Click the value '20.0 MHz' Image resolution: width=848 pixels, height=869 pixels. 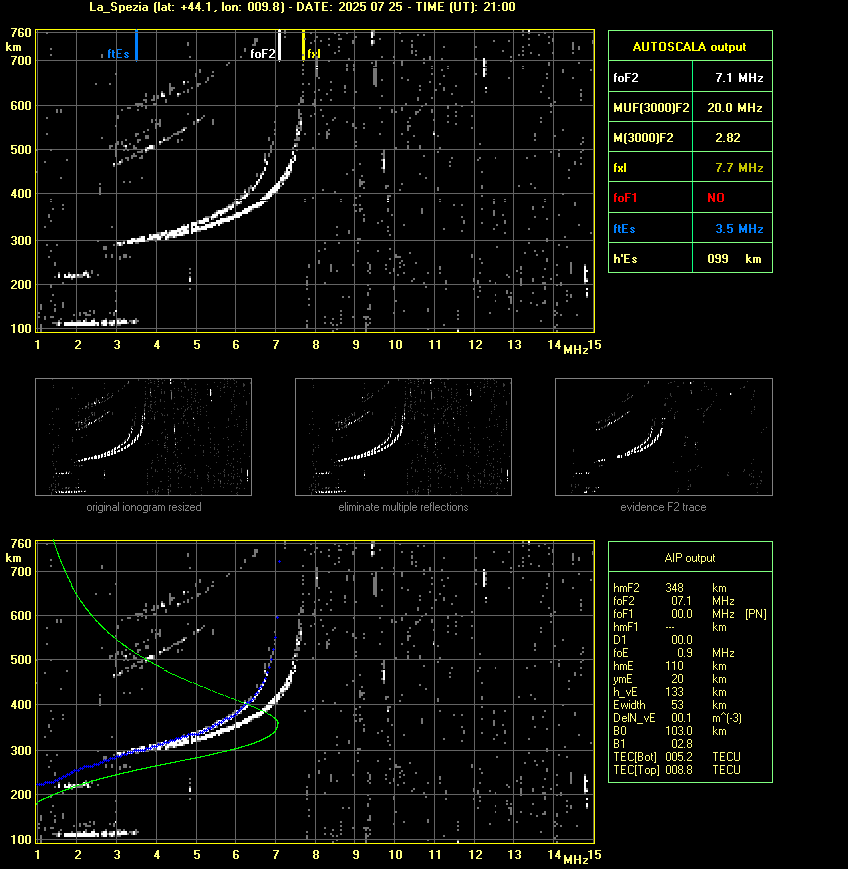click(734, 108)
